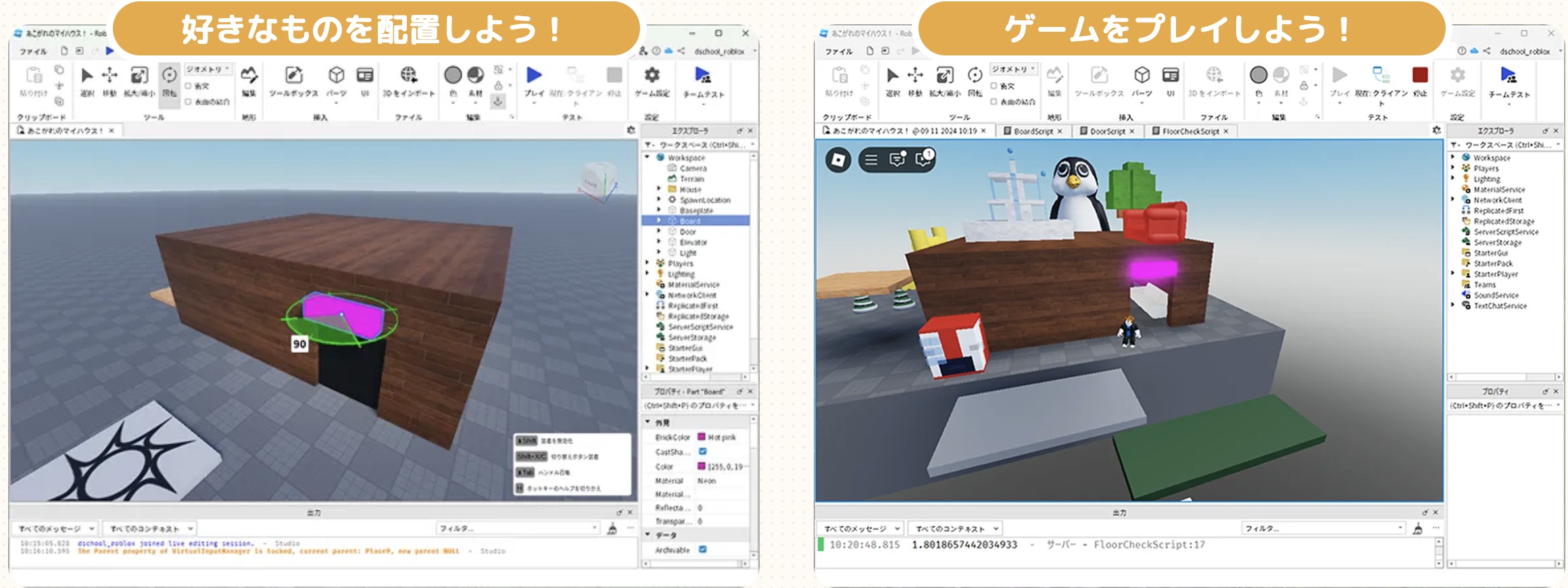Open ツールボックス in left window ribbon

tap(293, 81)
